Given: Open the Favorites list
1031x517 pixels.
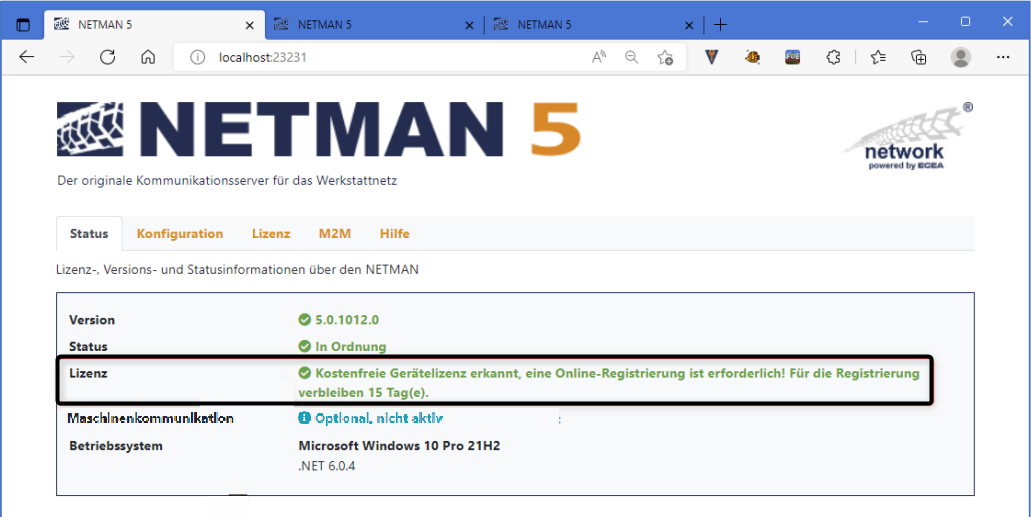Looking at the screenshot, I should tap(878, 57).
